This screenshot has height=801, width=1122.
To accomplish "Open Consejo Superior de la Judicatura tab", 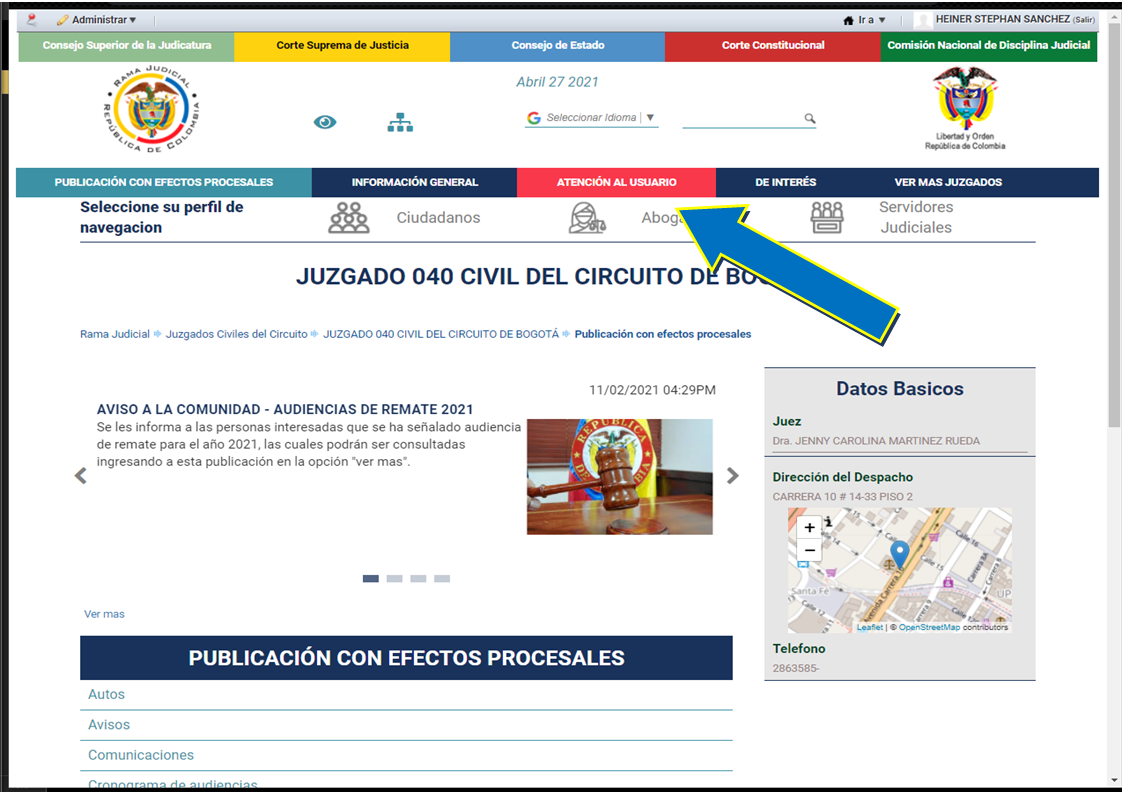I will click(127, 45).
